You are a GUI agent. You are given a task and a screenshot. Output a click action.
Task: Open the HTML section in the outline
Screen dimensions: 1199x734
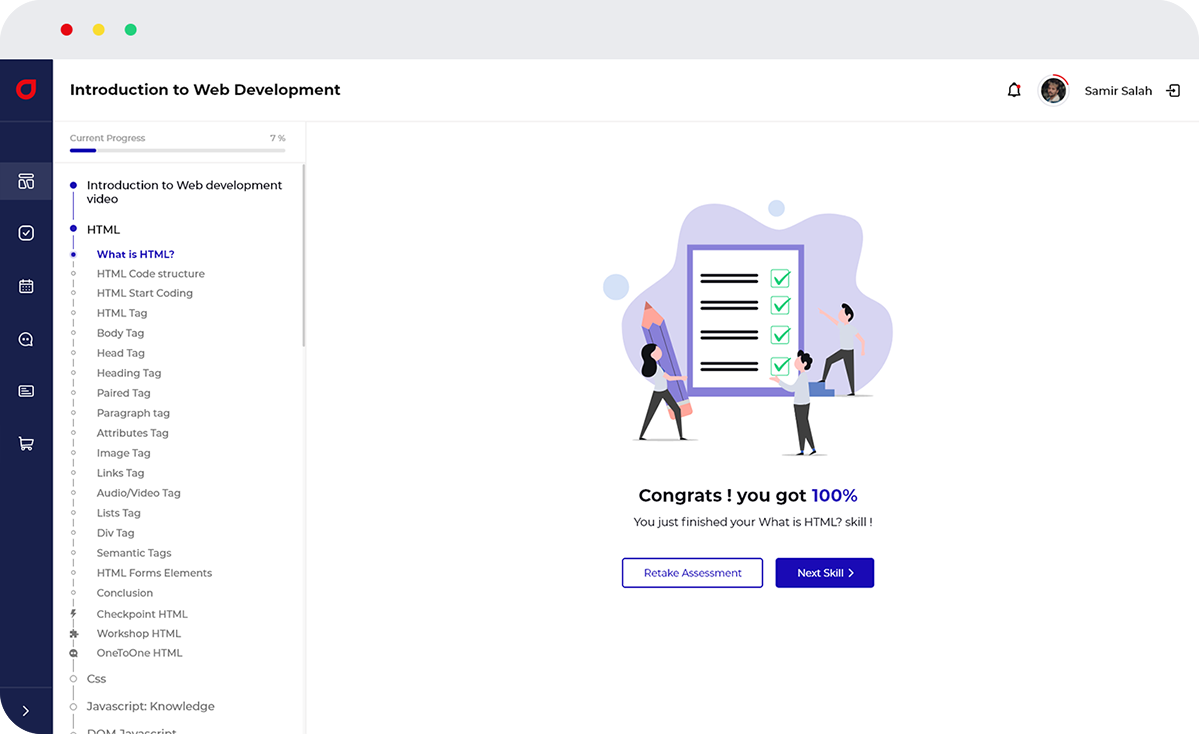(x=104, y=229)
